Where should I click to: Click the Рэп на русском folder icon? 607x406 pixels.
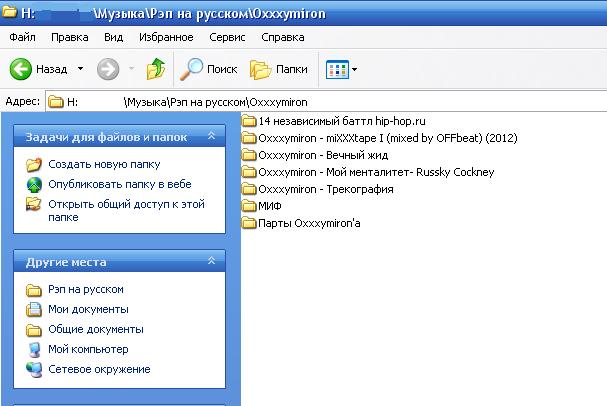click(x=34, y=290)
